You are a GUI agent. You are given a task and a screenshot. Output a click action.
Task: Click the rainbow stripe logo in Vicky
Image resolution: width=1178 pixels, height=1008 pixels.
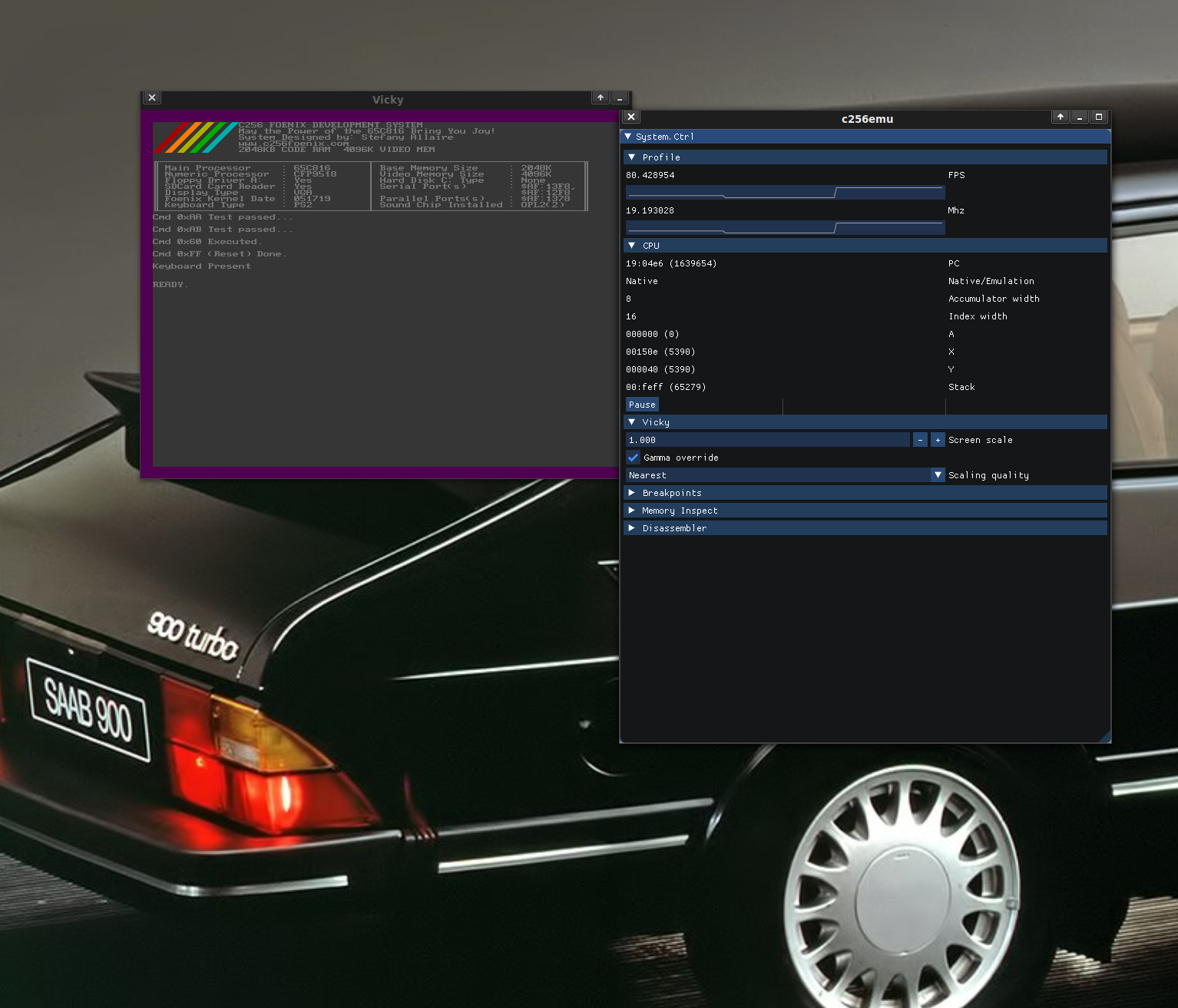pos(196,138)
